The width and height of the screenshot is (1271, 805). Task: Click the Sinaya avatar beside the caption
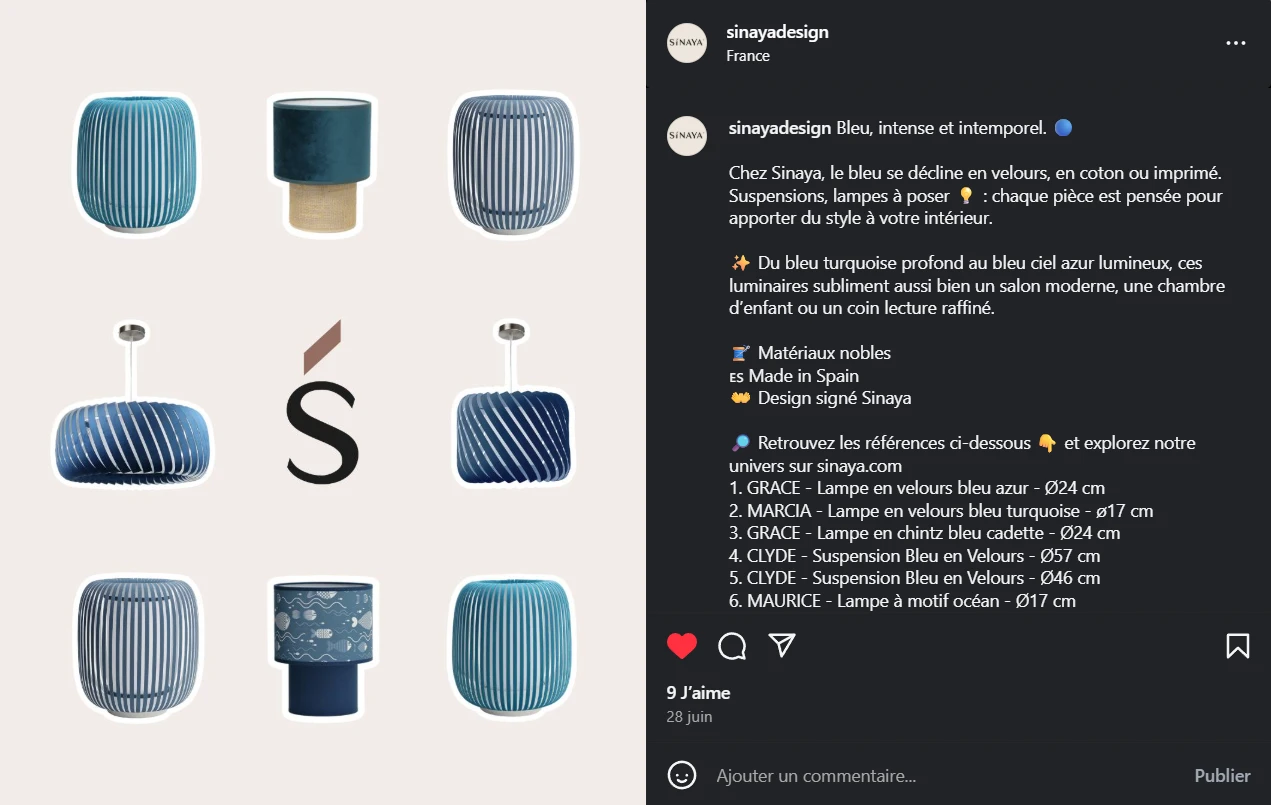pos(687,135)
